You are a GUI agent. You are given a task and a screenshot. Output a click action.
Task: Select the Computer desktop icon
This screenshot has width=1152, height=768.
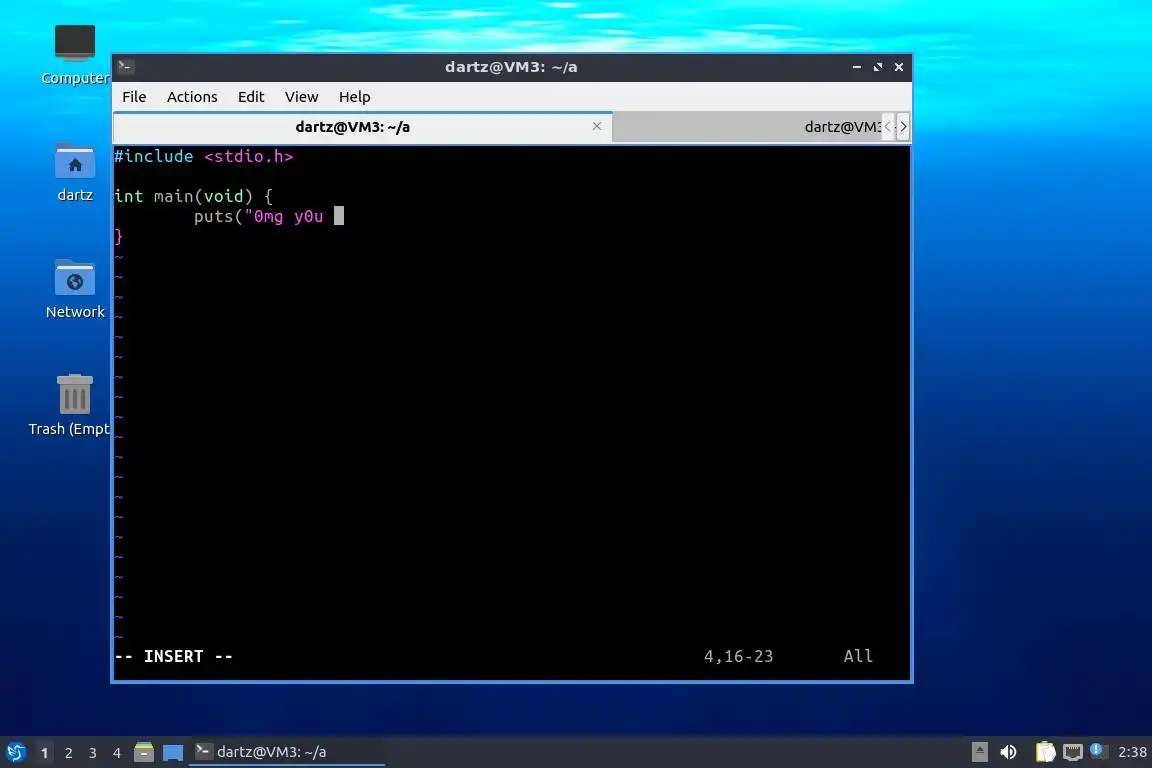pos(75,54)
